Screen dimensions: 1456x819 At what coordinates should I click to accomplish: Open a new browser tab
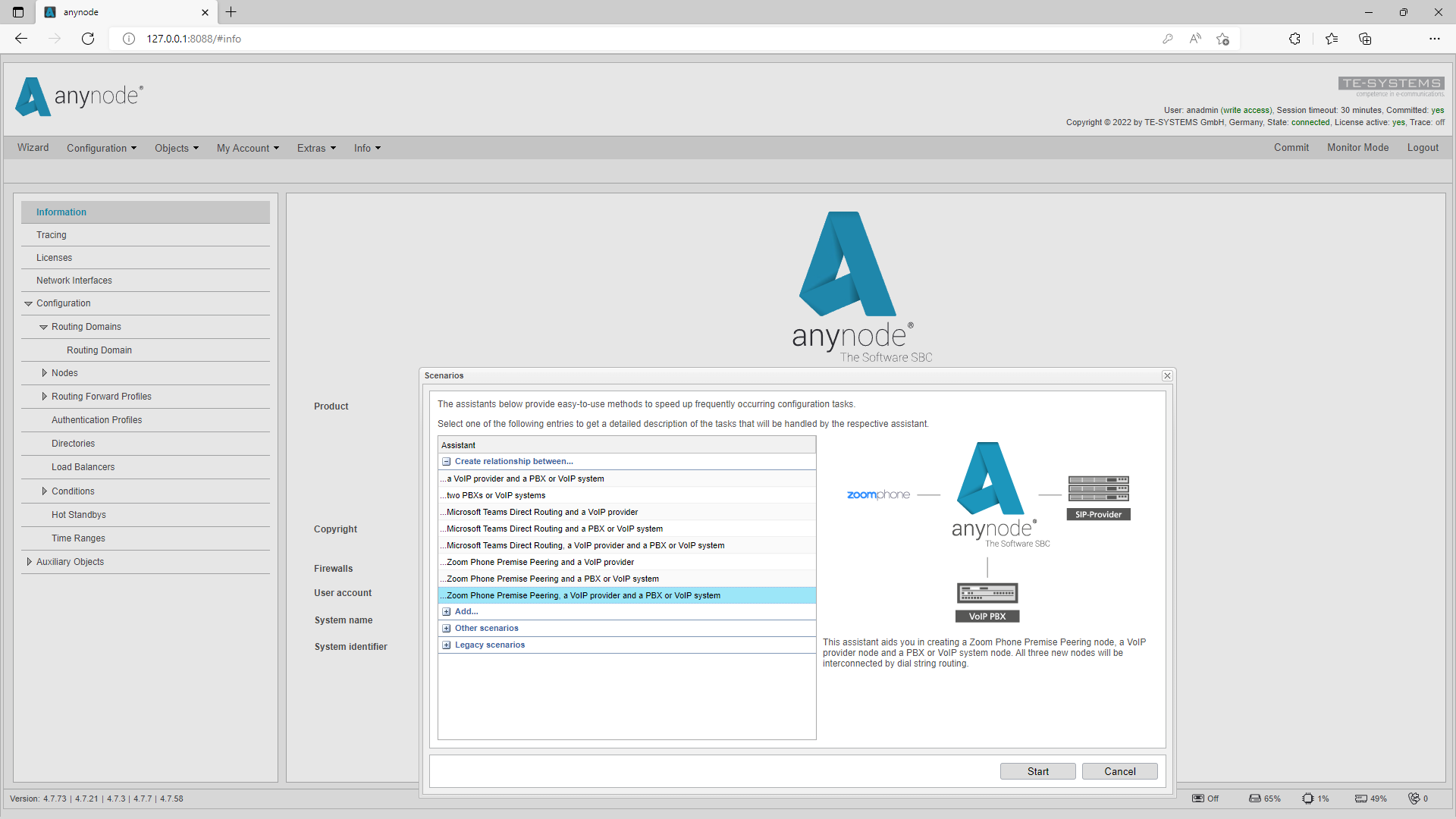tap(231, 12)
